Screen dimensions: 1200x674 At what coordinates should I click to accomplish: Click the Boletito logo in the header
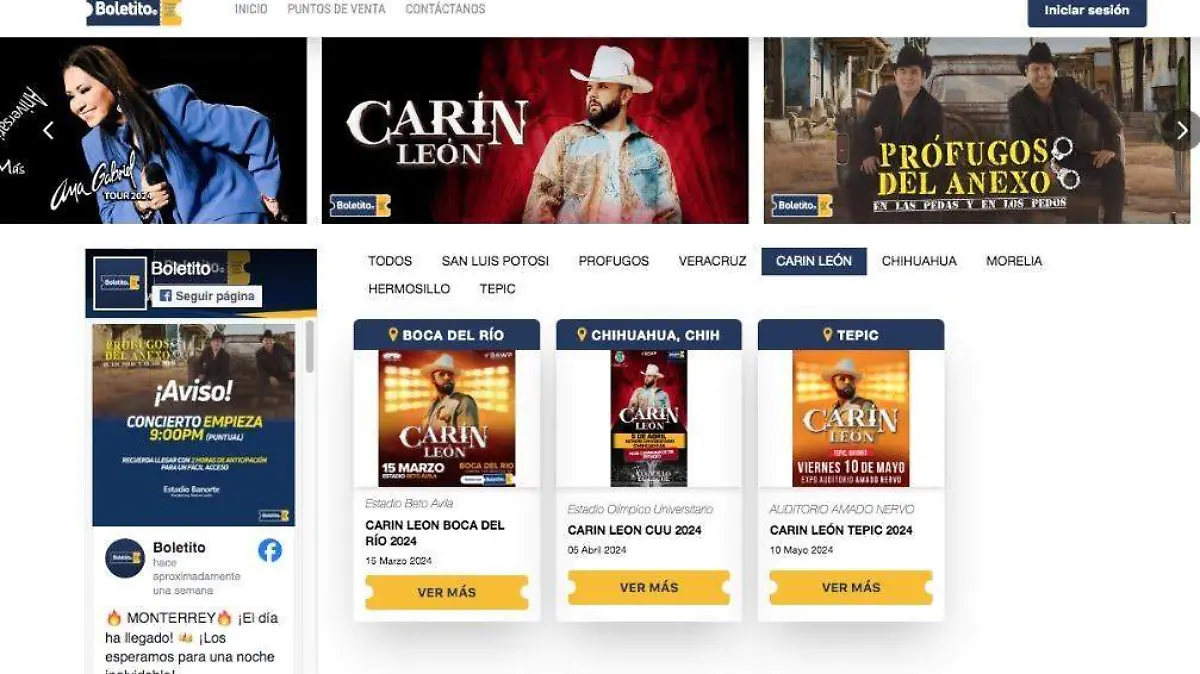click(134, 11)
